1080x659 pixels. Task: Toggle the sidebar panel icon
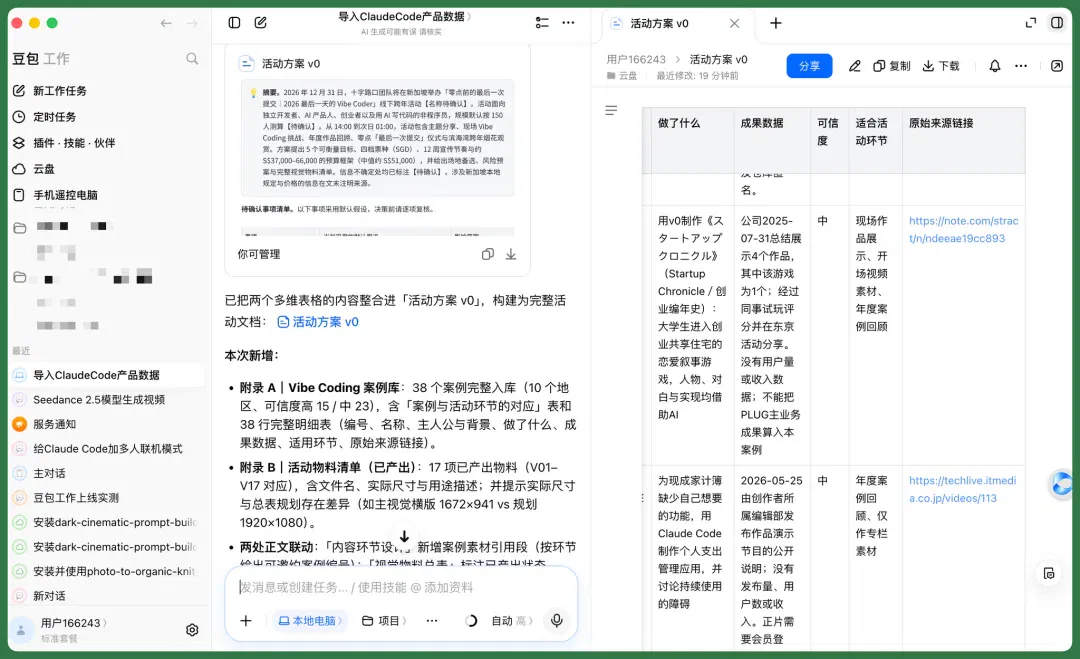click(234, 23)
